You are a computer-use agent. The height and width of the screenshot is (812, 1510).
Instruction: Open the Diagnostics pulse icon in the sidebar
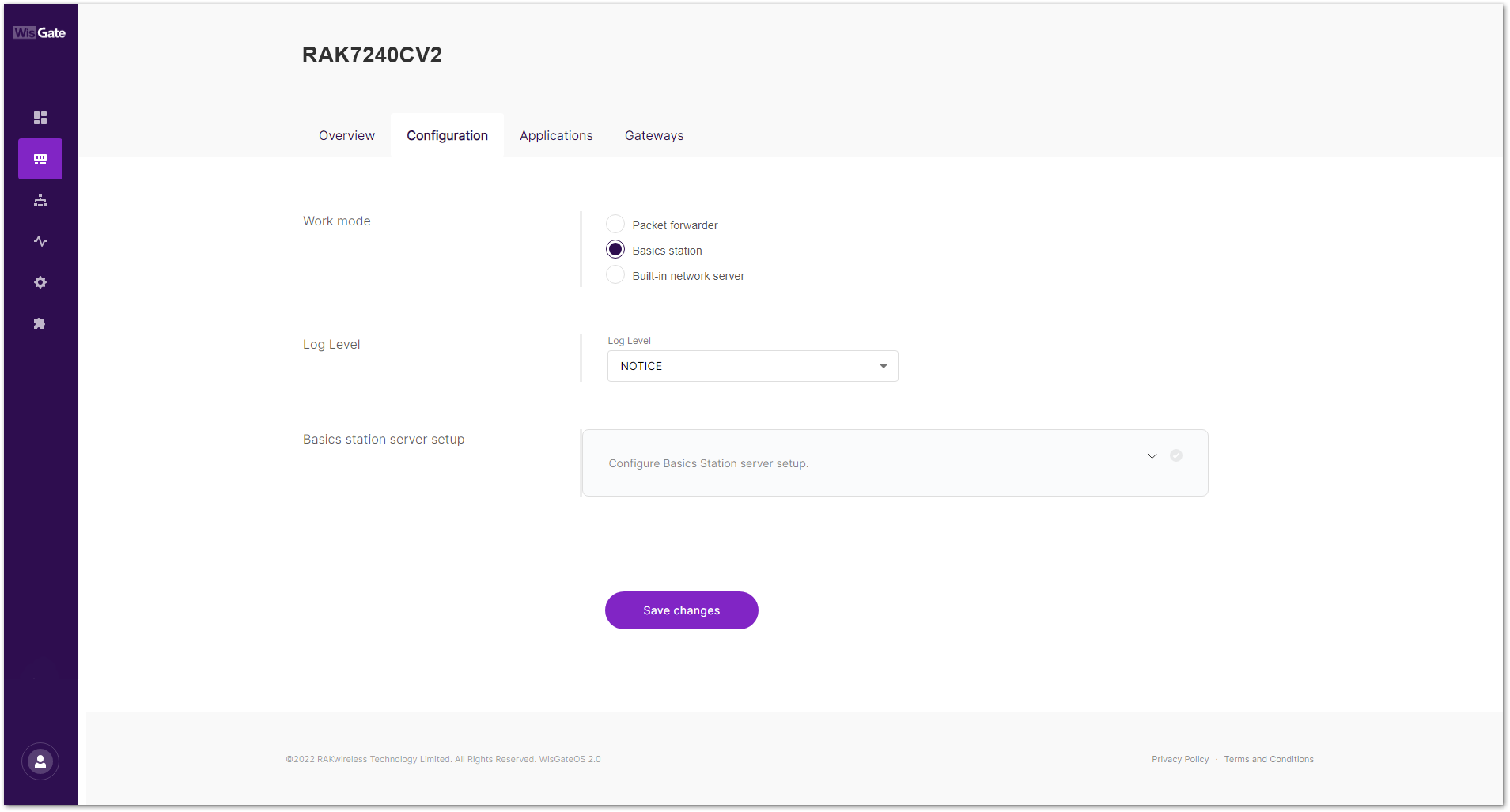pos(40,241)
